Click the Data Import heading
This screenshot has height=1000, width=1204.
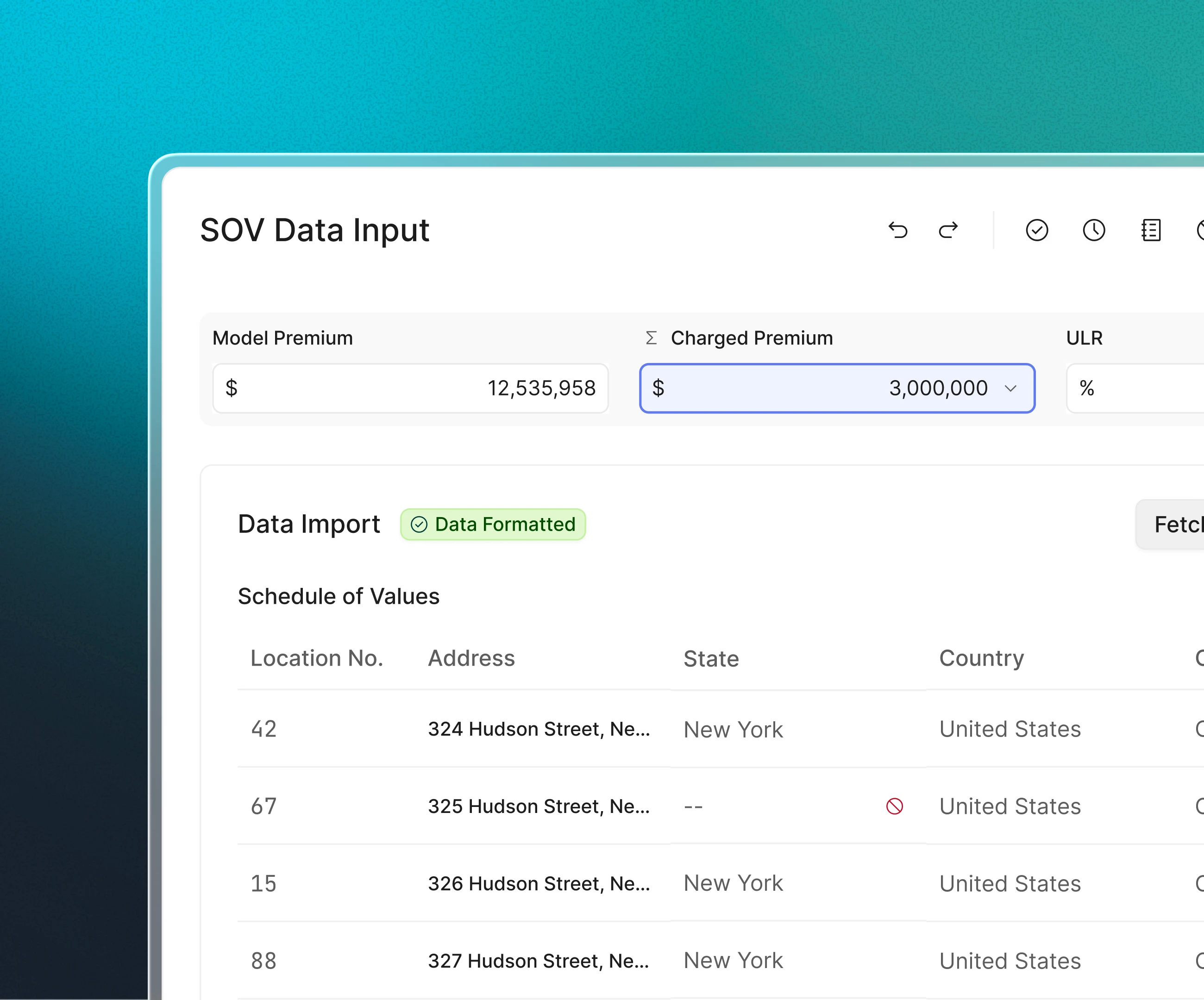point(309,525)
